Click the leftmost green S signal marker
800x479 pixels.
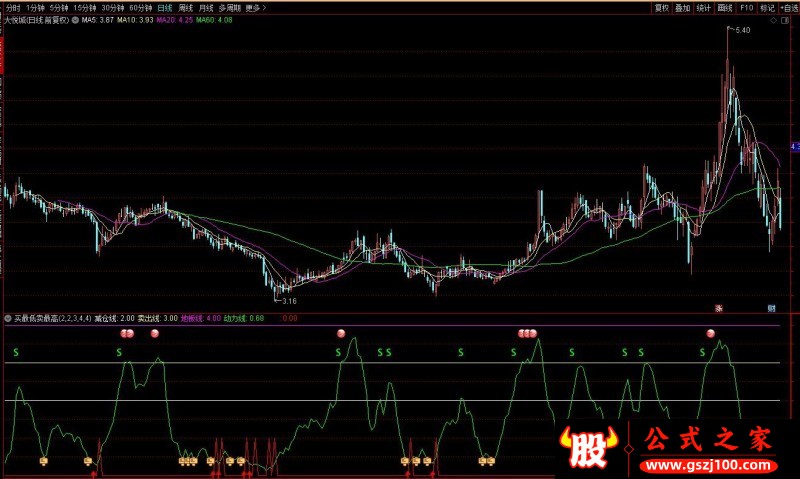(17, 352)
